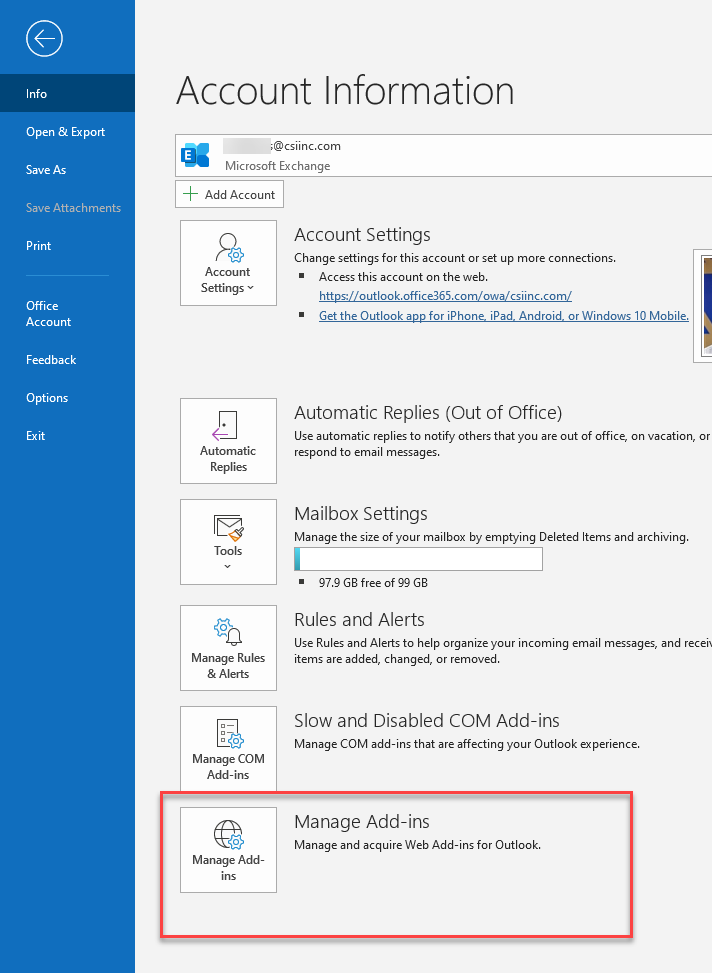Choose Save As from the sidebar
The image size is (712, 973).
tap(46, 170)
